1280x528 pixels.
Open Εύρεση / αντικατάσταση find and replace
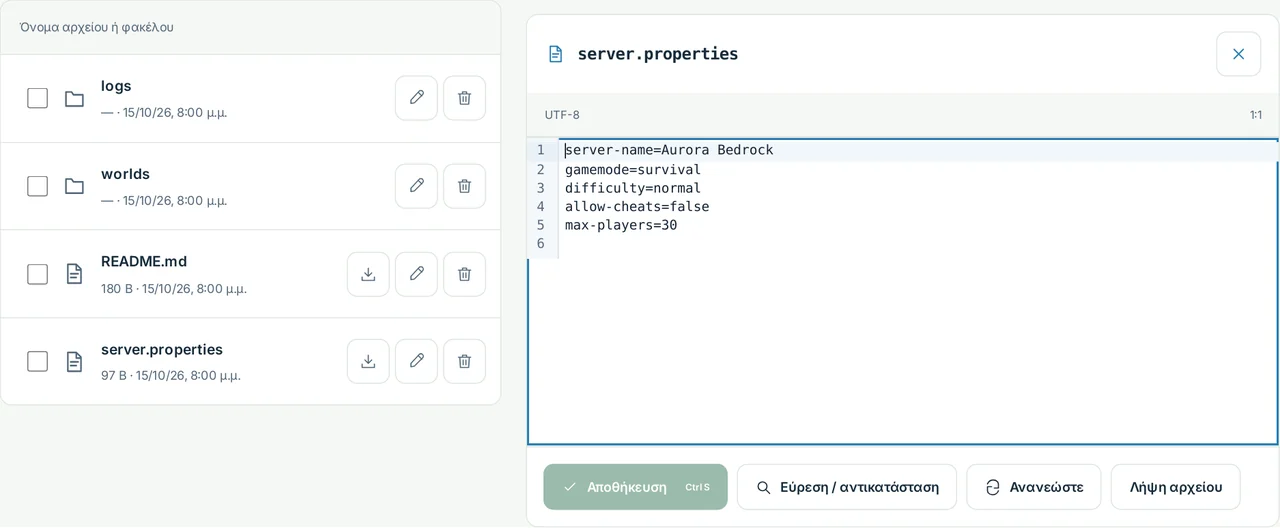click(847, 487)
